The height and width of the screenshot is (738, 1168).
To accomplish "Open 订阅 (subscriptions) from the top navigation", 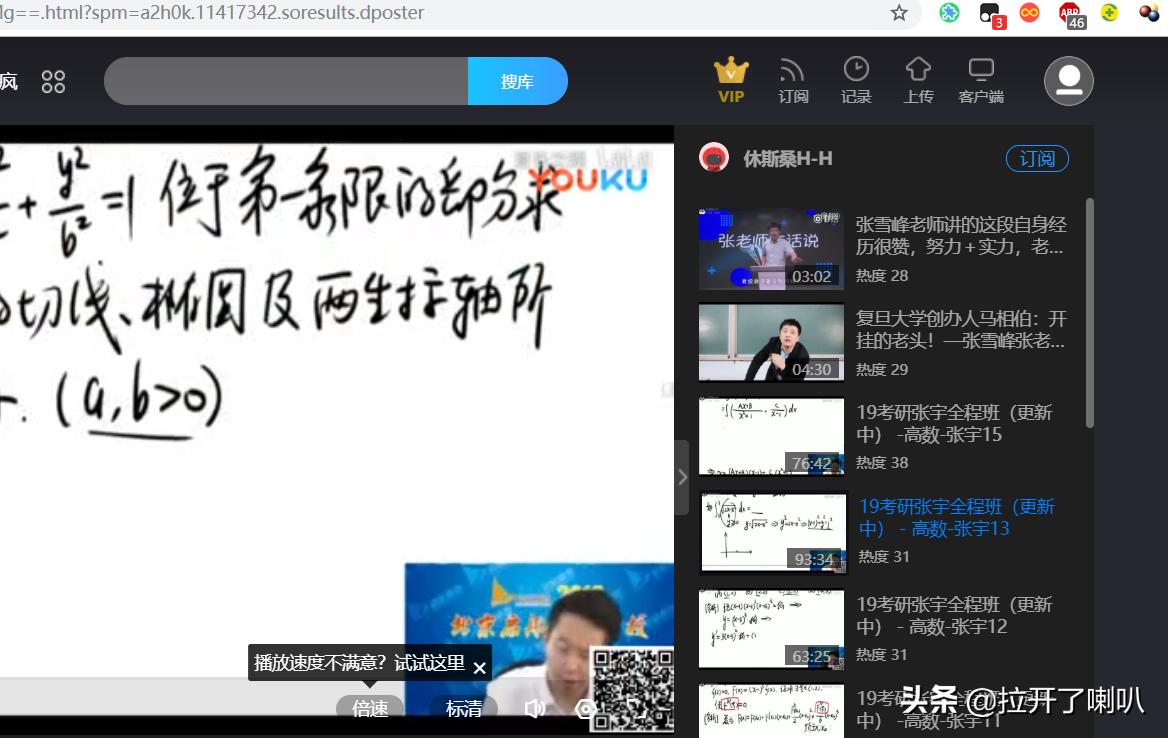I will pyautogui.click(x=794, y=80).
